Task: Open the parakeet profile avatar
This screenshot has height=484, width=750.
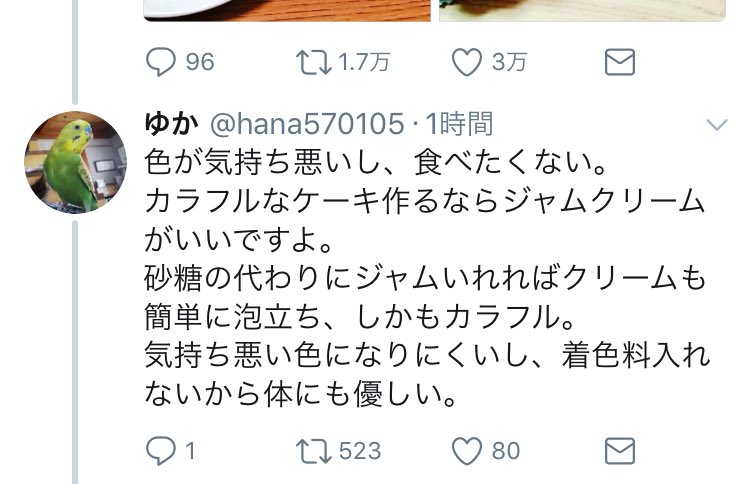Action: pos(76,162)
